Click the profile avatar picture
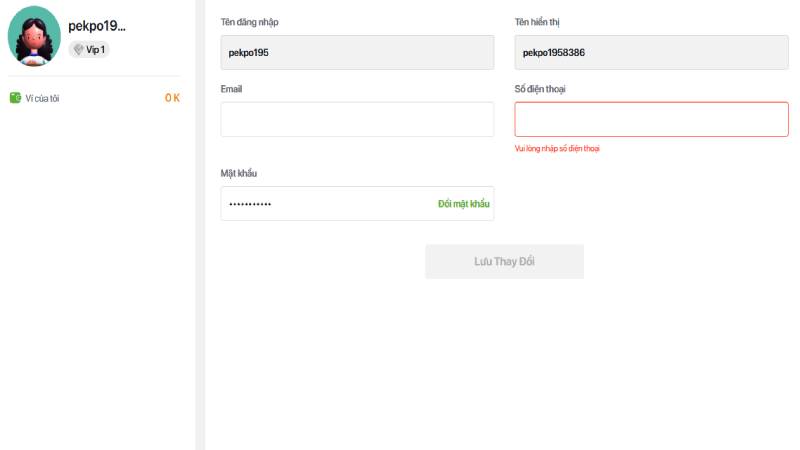 tap(34, 36)
